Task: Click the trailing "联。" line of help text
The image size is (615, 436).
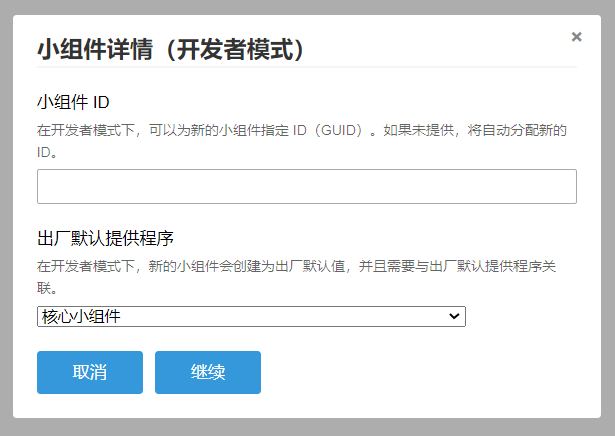Action: pos(46,288)
